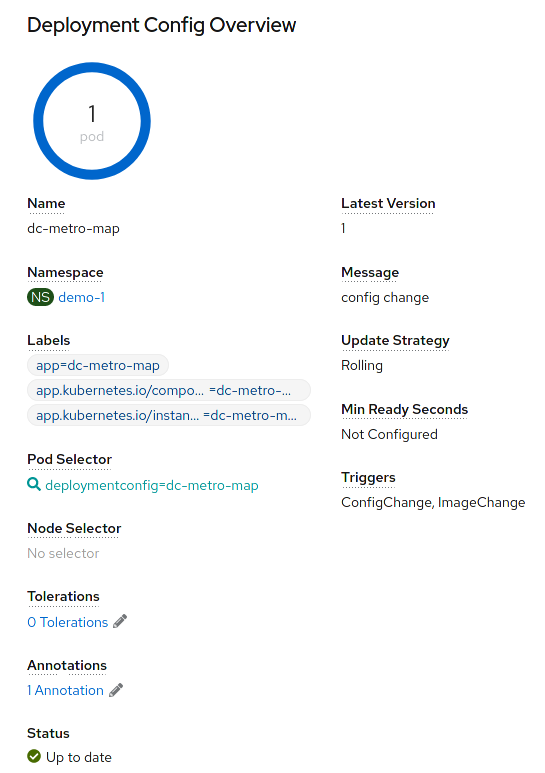The height and width of the screenshot is (773, 545).
Task: Open the deploymentconfig=dc-metro-map selector link
Action: tap(152, 486)
